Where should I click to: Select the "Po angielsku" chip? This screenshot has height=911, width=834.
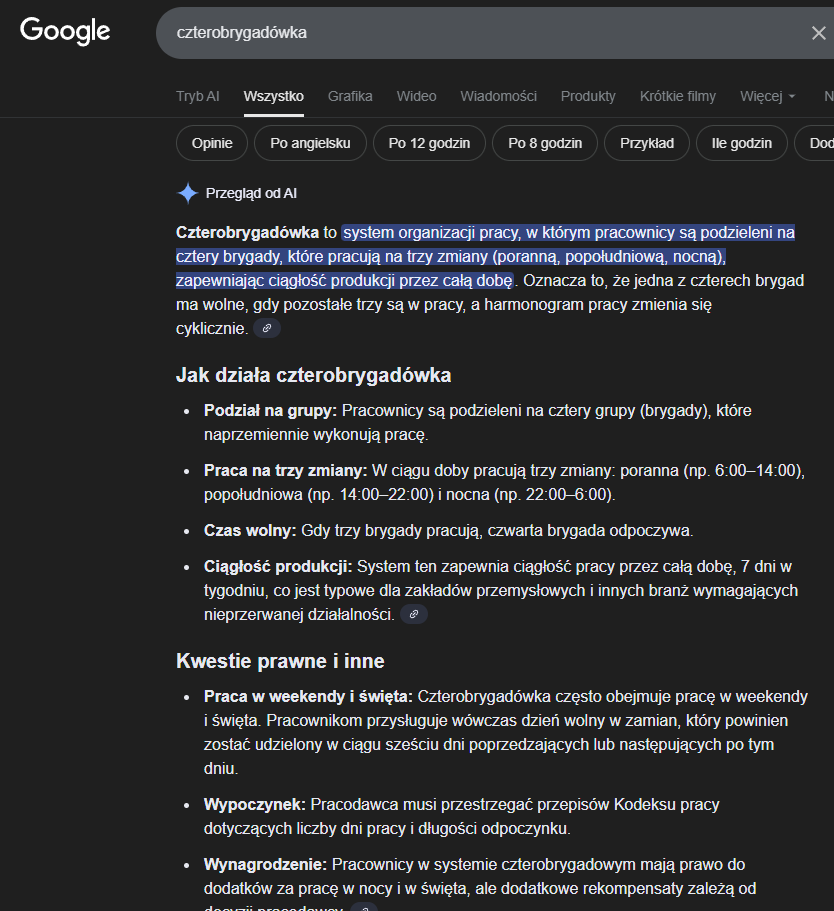coord(310,143)
